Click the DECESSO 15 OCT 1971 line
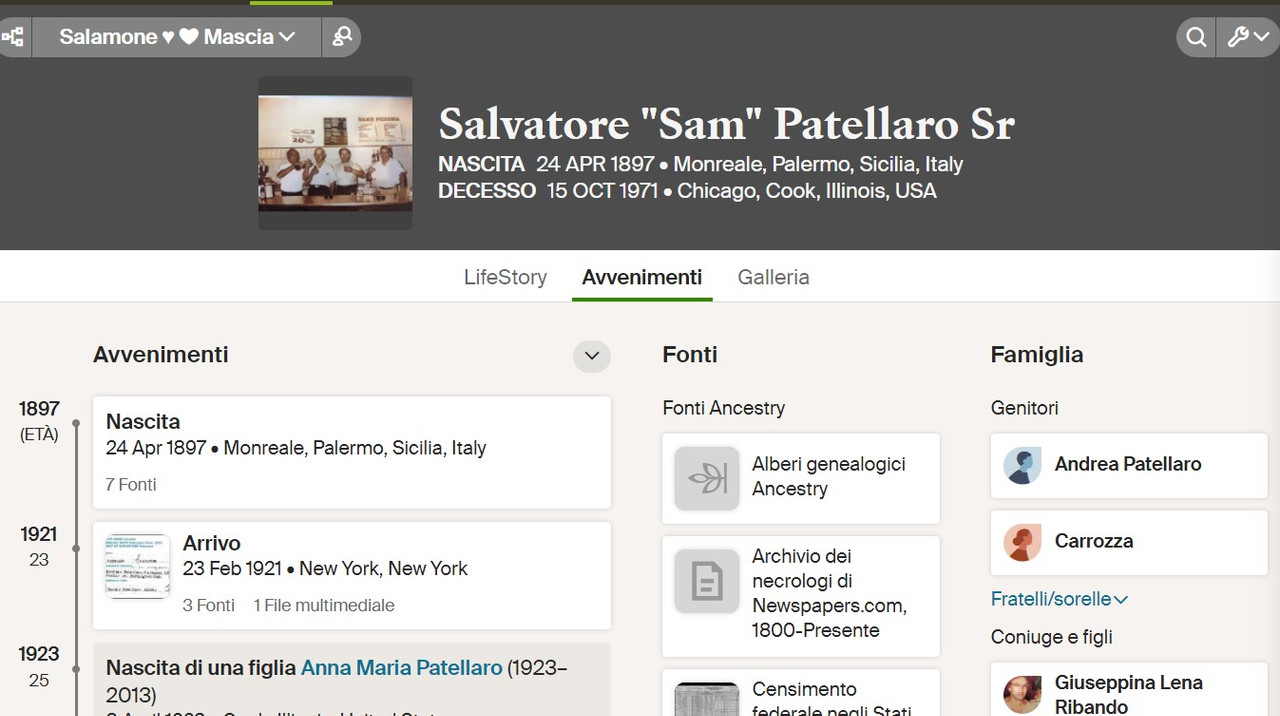The image size is (1280, 716). (x=687, y=191)
